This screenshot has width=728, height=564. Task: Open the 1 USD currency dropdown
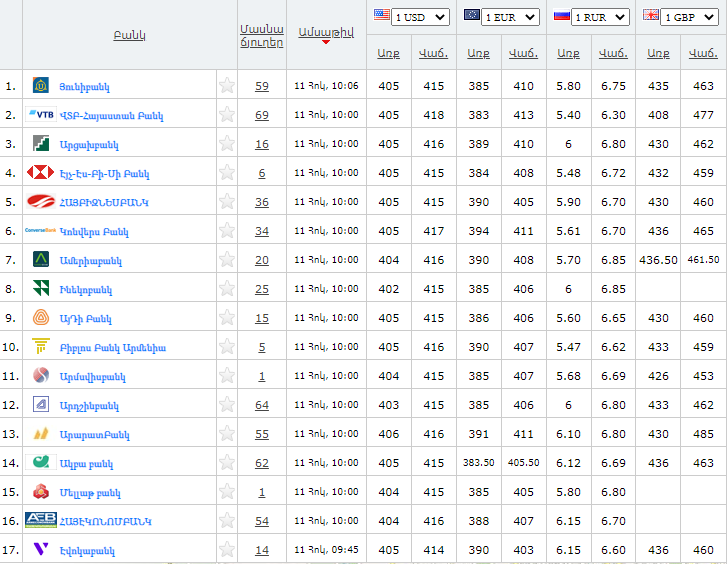pyautogui.click(x=420, y=17)
